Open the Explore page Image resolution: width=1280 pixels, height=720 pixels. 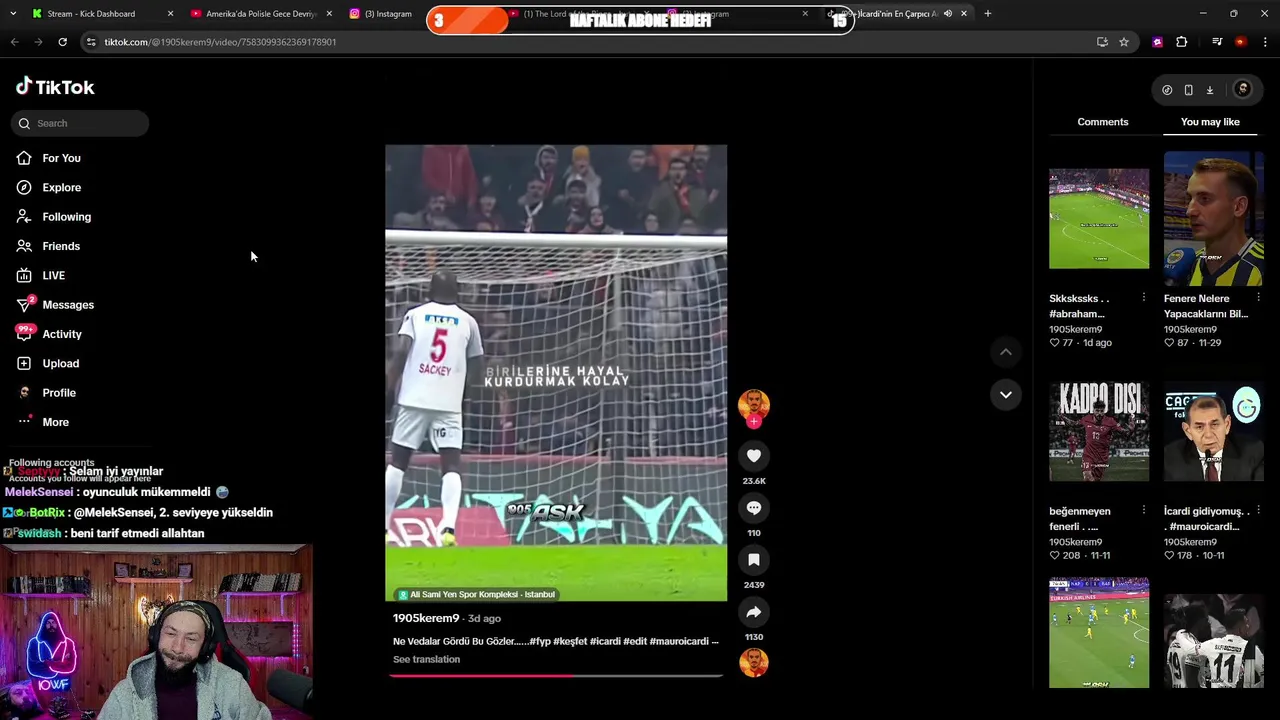click(x=62, y=187)
